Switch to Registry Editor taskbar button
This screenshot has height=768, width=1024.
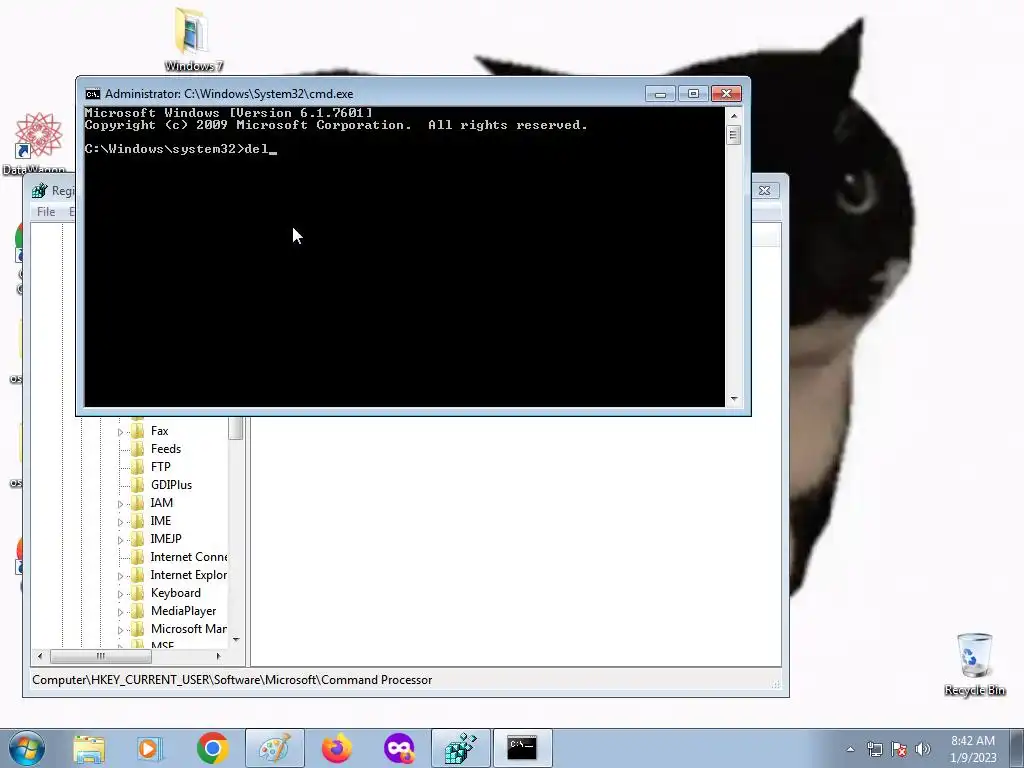[x=460, y=748]
